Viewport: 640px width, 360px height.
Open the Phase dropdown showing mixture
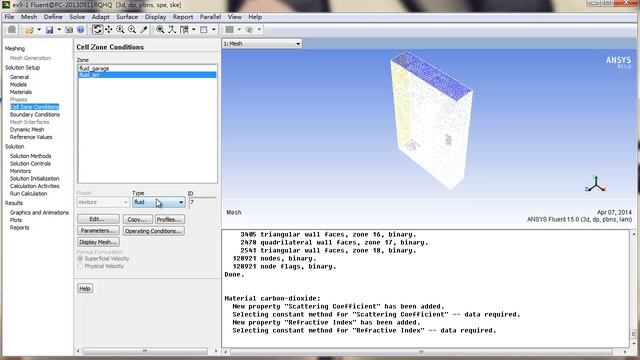tap(102, 202)
